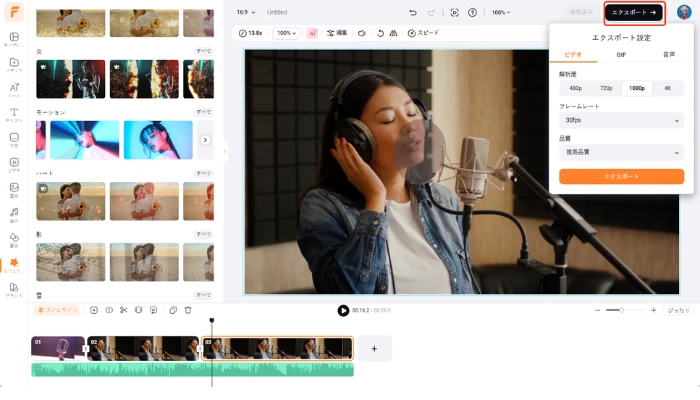Switch to the GIF export tab
The image size is (700, 400).
pos(621,55)
